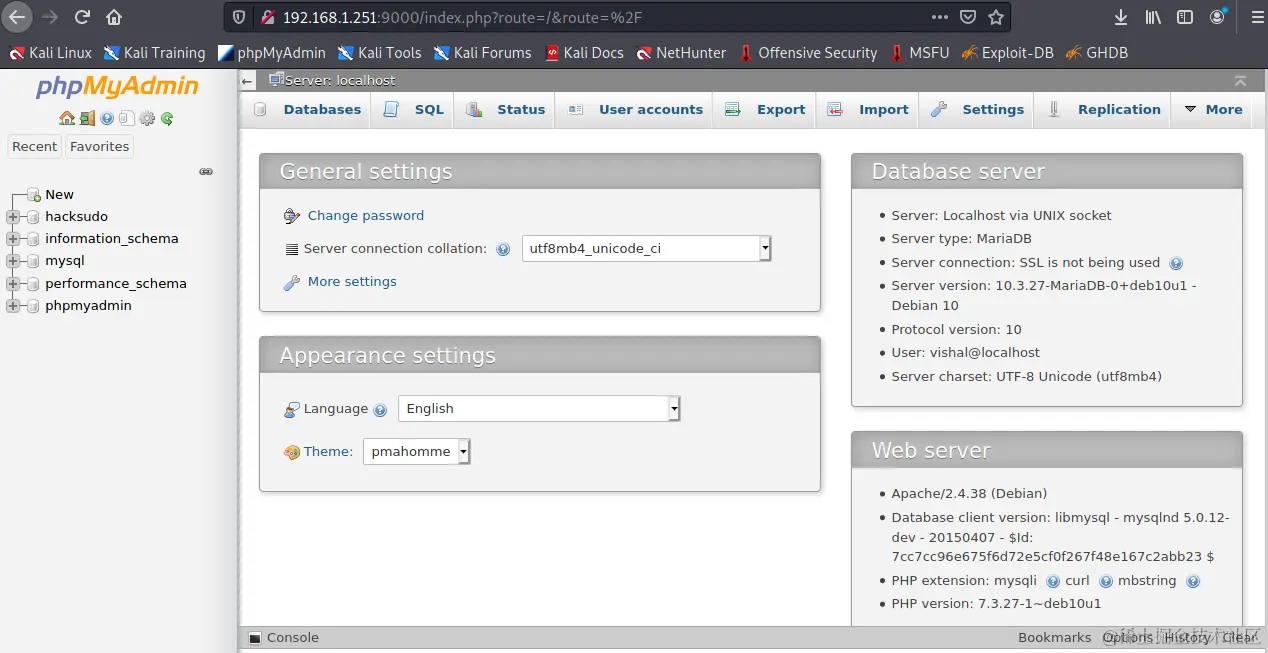Expand the information_schema tree node
Viewport: 1268px width, 653px height.
point(13,239)
